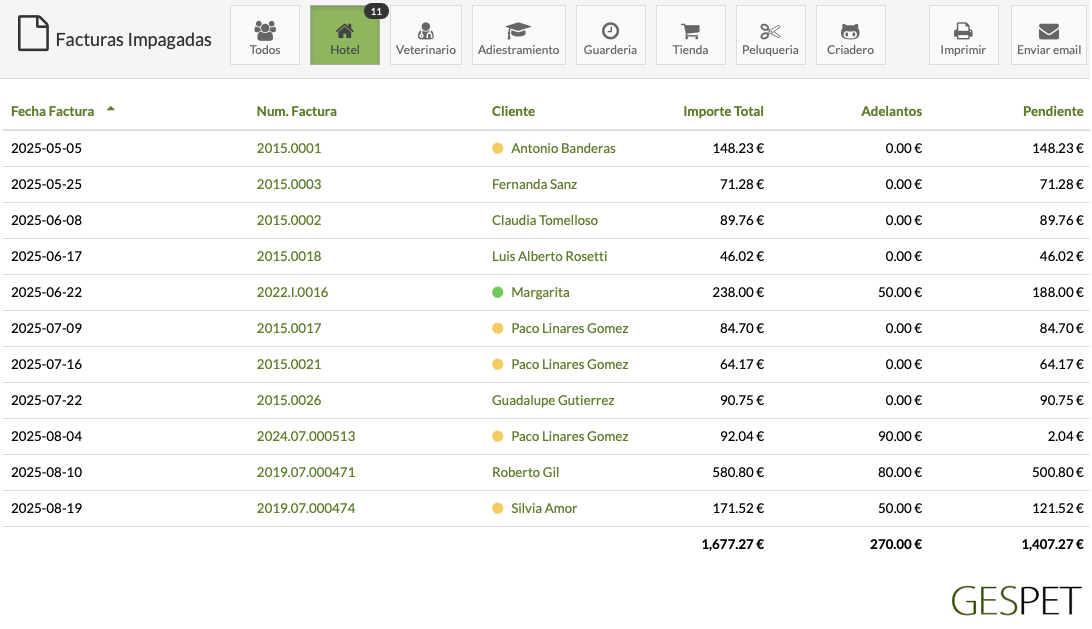The width and height of the screenshot is (1092, 629).
Task: Filter by Tienda shopping cart icon
Action: click(x=690, y=31)
